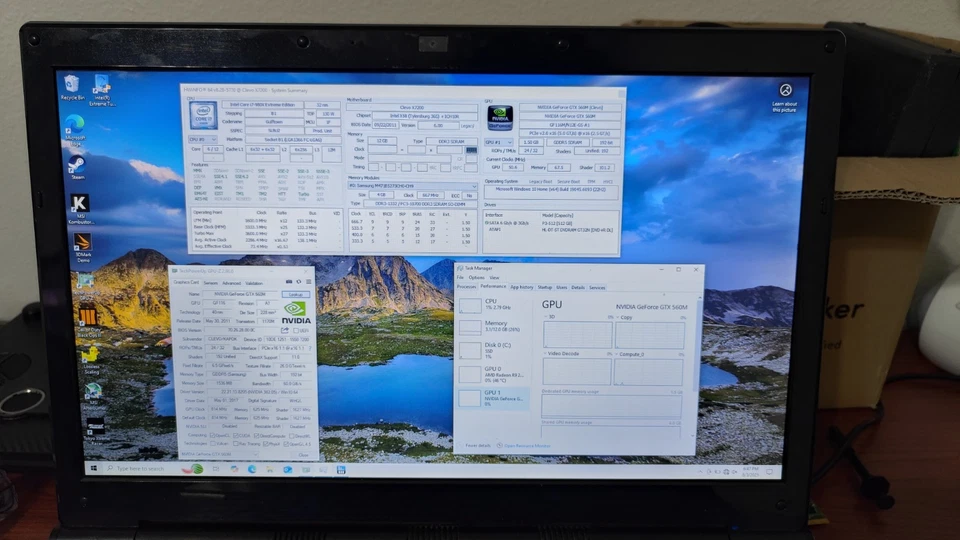
Task: Open the Recycle Bin desktop icon
Action: point(72,87)
